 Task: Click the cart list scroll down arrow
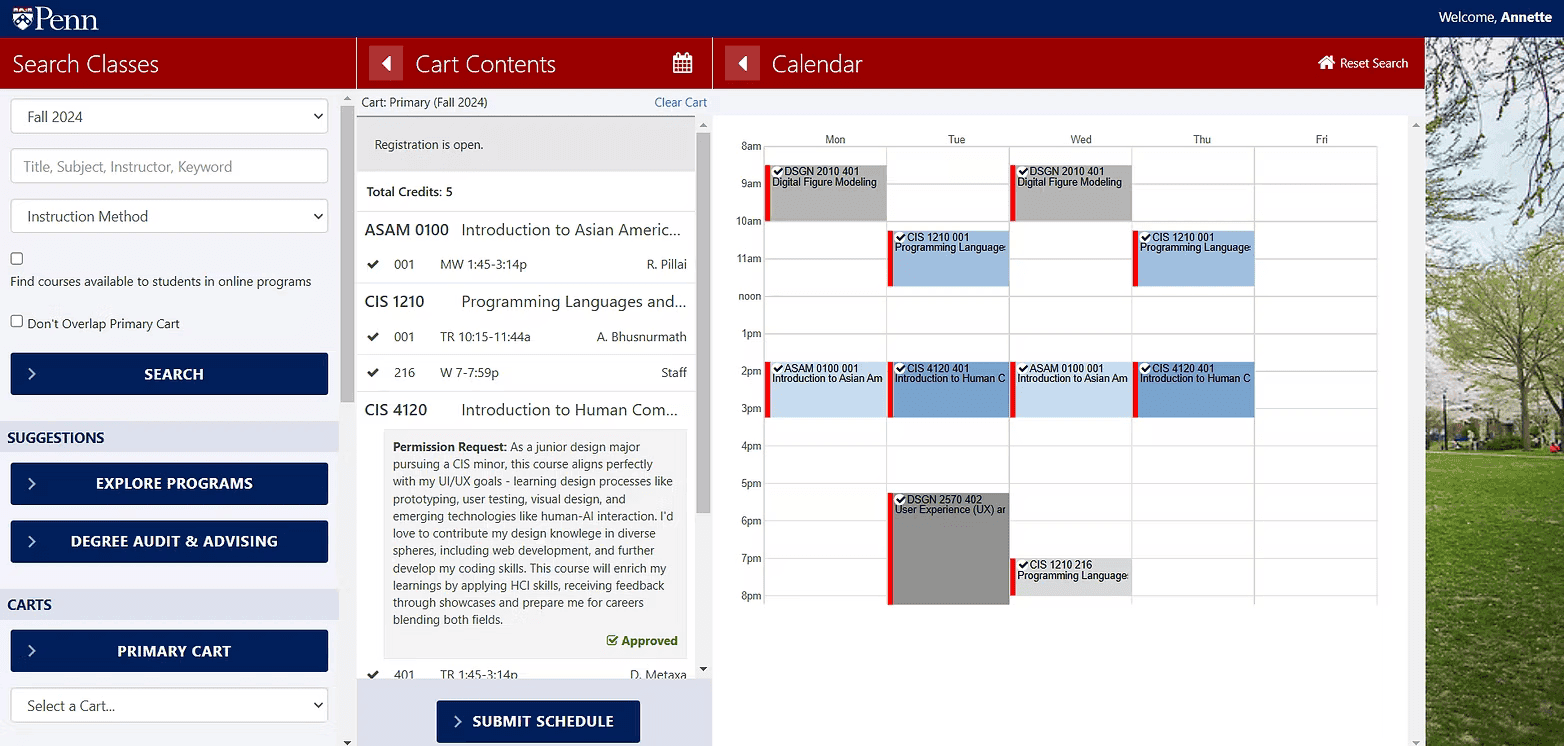703,669
